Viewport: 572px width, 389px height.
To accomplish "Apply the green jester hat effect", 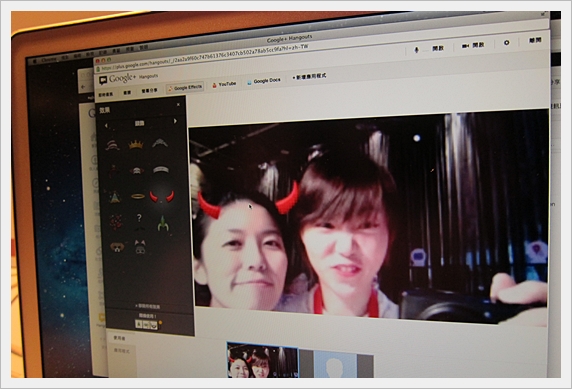I will (163, 223).
